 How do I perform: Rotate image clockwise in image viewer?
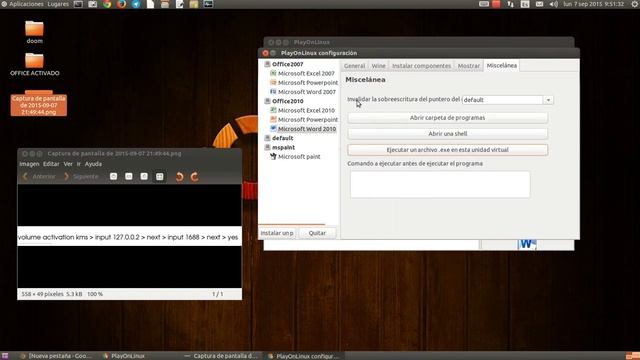coord(195,176)
